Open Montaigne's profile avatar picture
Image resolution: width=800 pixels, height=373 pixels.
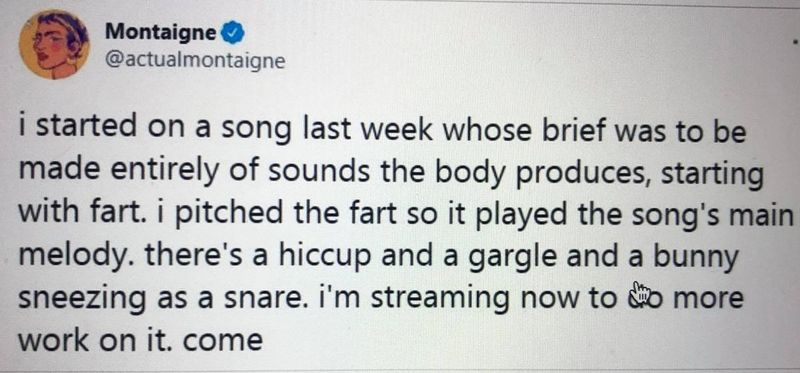point(54,44)
